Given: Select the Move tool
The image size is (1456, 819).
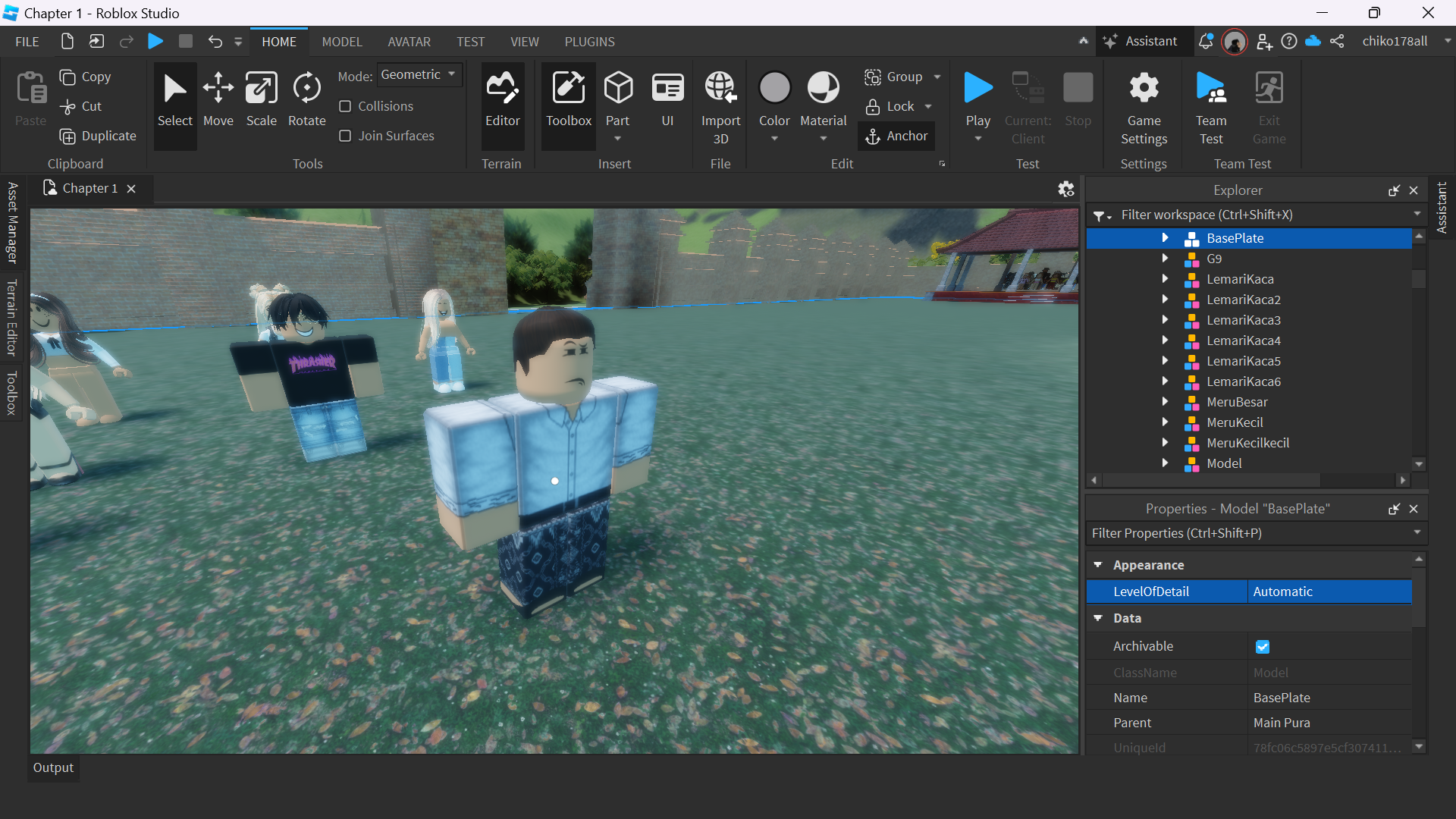Looking at the screenshot, I should pos(218,99).
